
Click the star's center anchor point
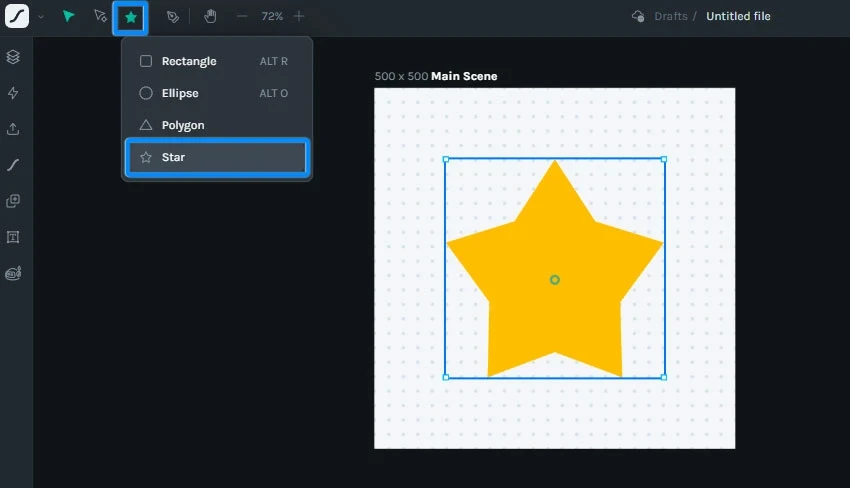[555, 280]
